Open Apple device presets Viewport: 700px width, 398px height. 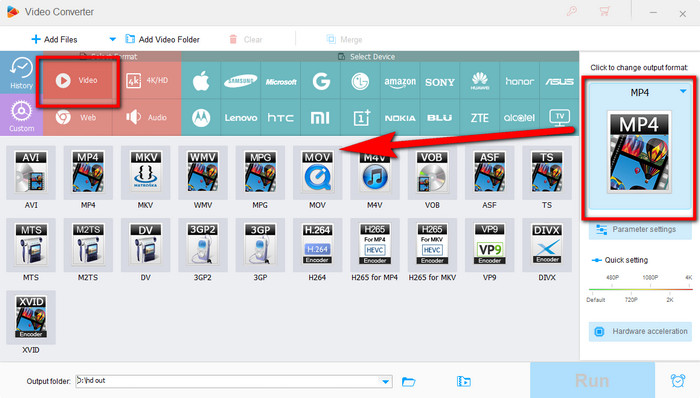click(201, 81)
